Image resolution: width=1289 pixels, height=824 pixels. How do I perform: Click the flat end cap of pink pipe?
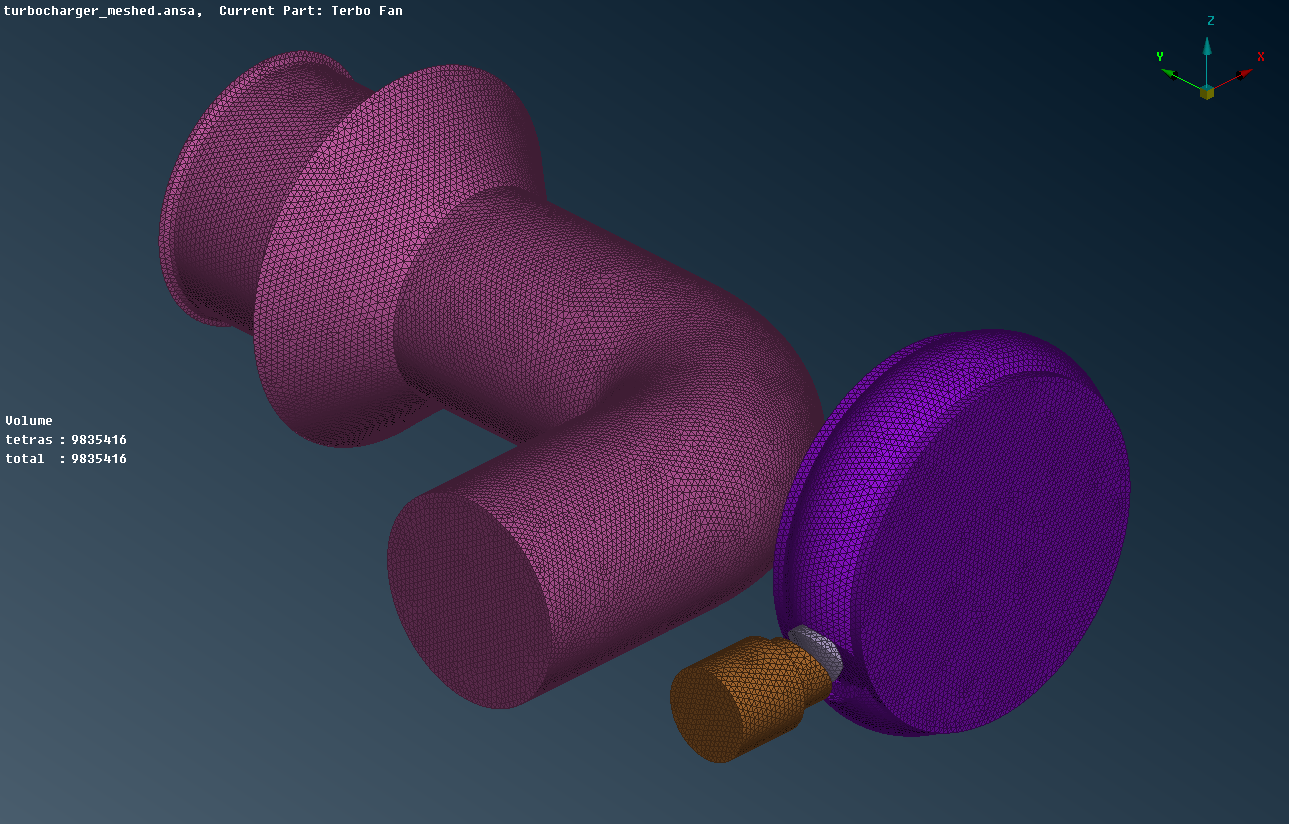pos(466,602)
